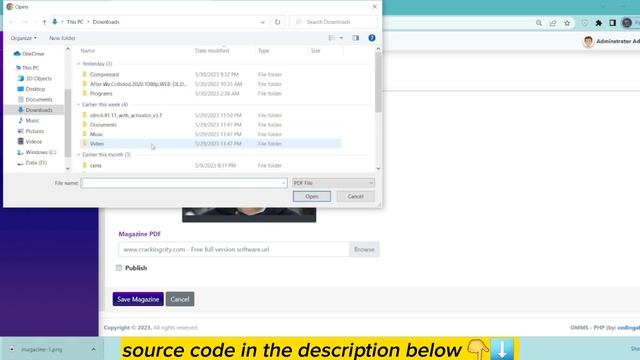640x360 pixels.
Task: Open browser profile avatar
Action: [x=627, y=23]
